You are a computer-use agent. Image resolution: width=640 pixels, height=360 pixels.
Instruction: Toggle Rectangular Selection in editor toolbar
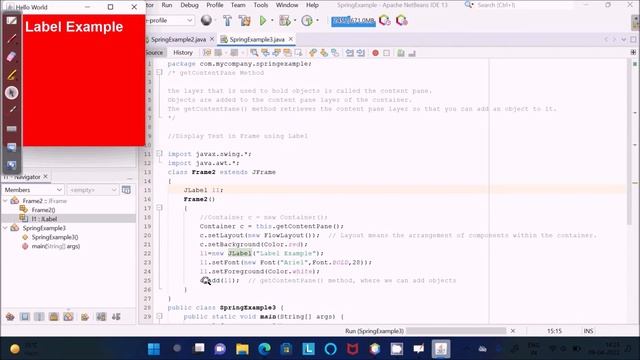tap(298, 53)
